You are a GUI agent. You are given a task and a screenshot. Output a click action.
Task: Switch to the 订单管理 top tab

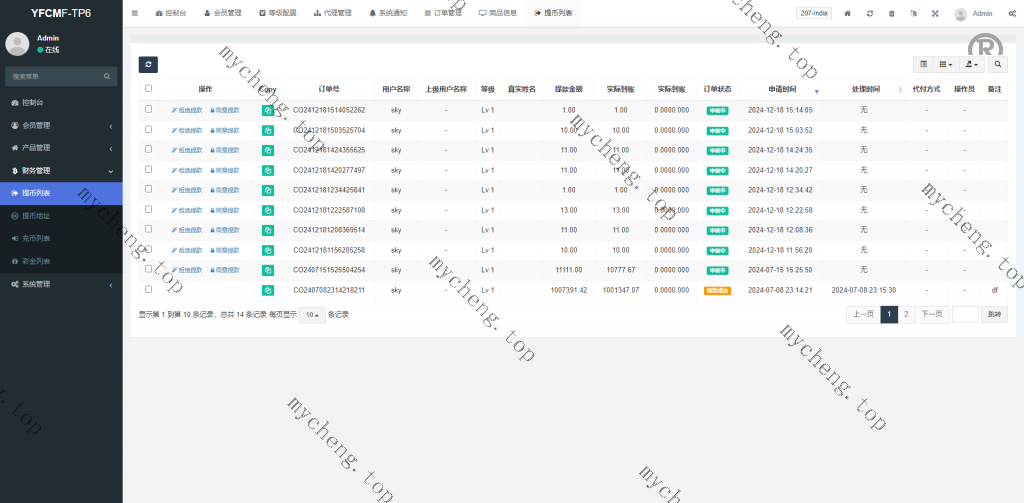[443, 14]
